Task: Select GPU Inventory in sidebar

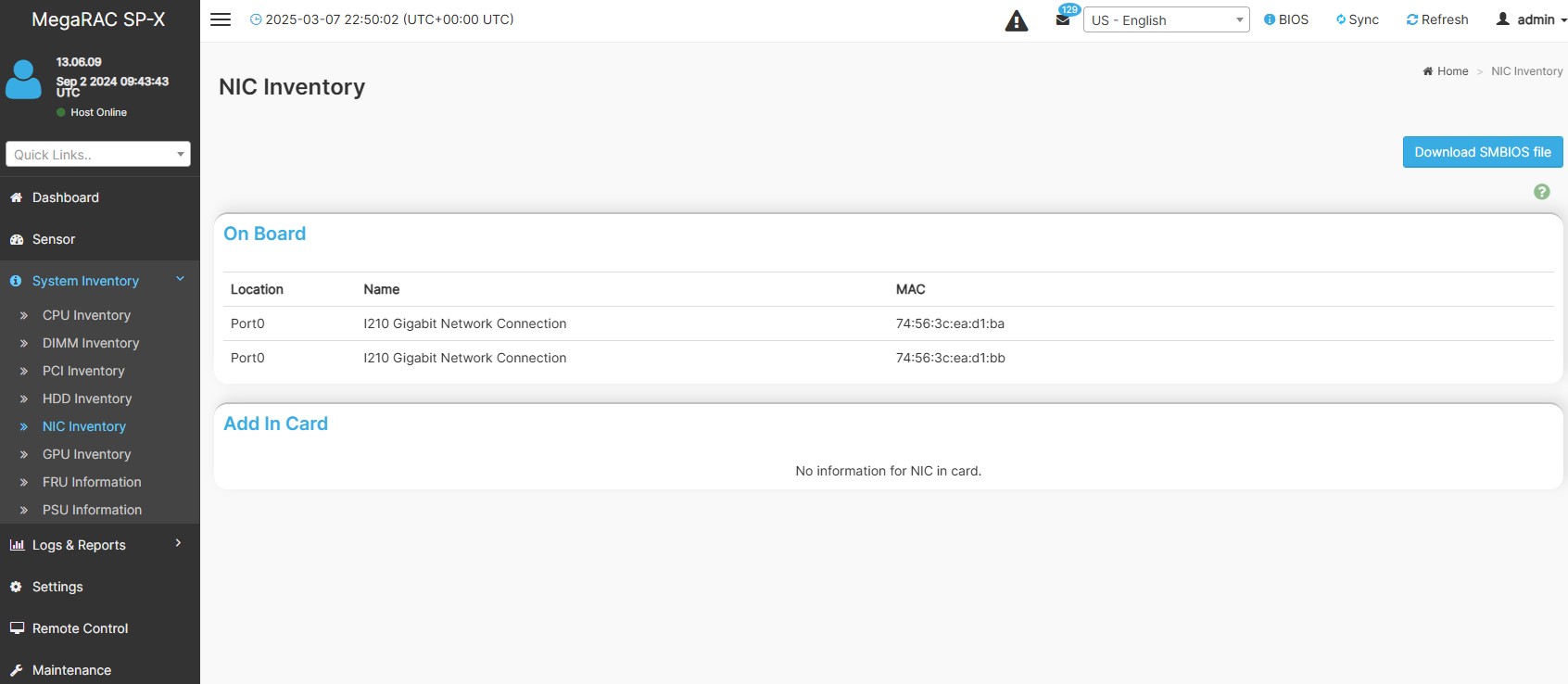Action: click(86, 454)
